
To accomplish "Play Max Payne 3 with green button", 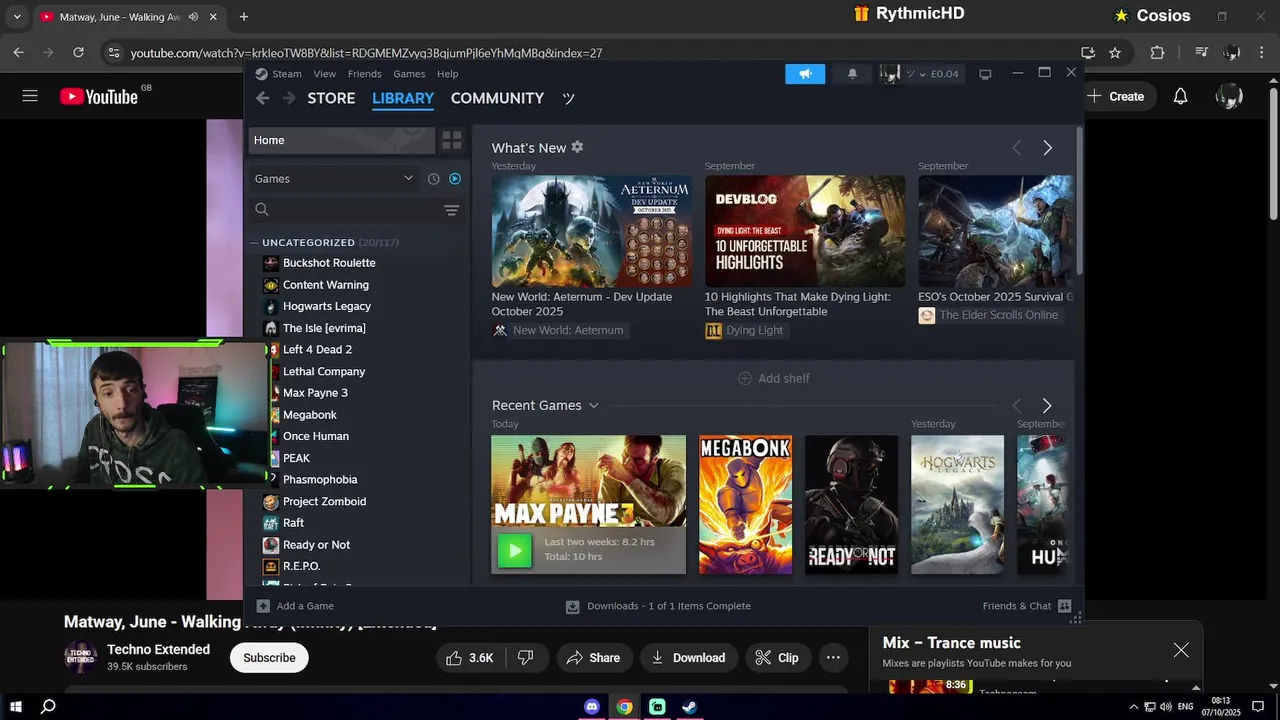I will (x=515, y=550).
